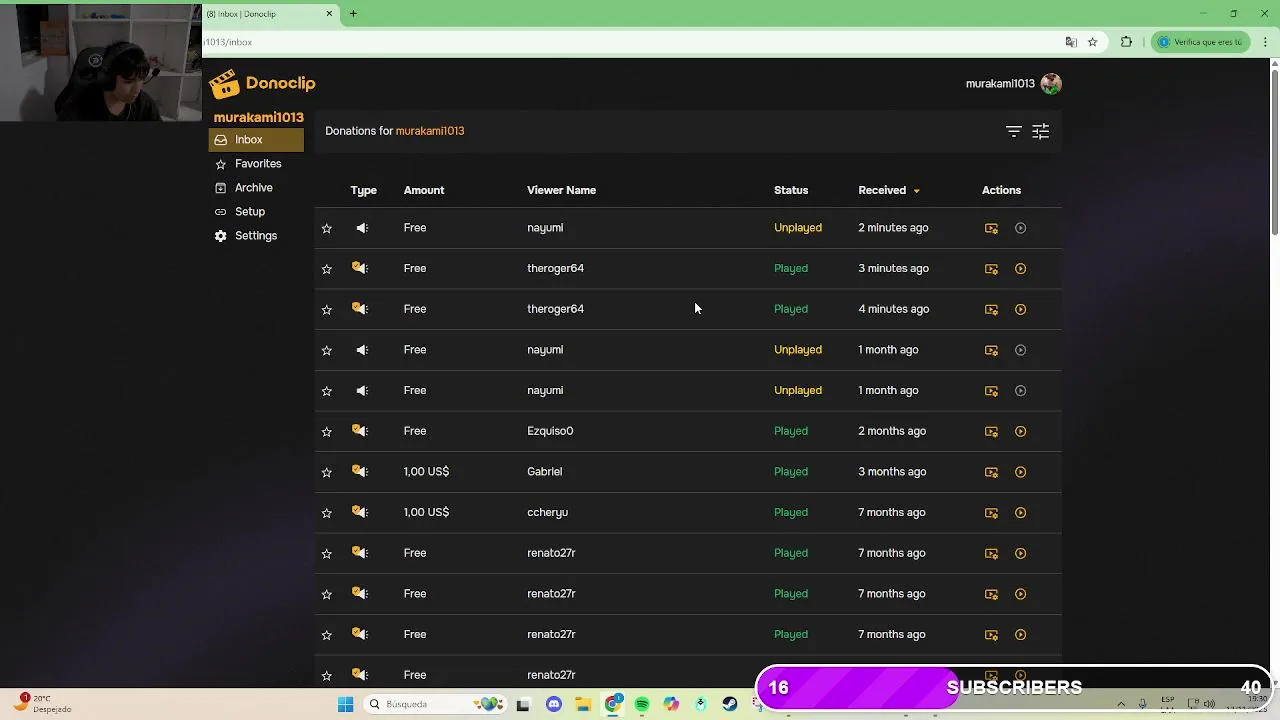
Task: Open the Inbox sidebar item
Action: tap(256, 140)
